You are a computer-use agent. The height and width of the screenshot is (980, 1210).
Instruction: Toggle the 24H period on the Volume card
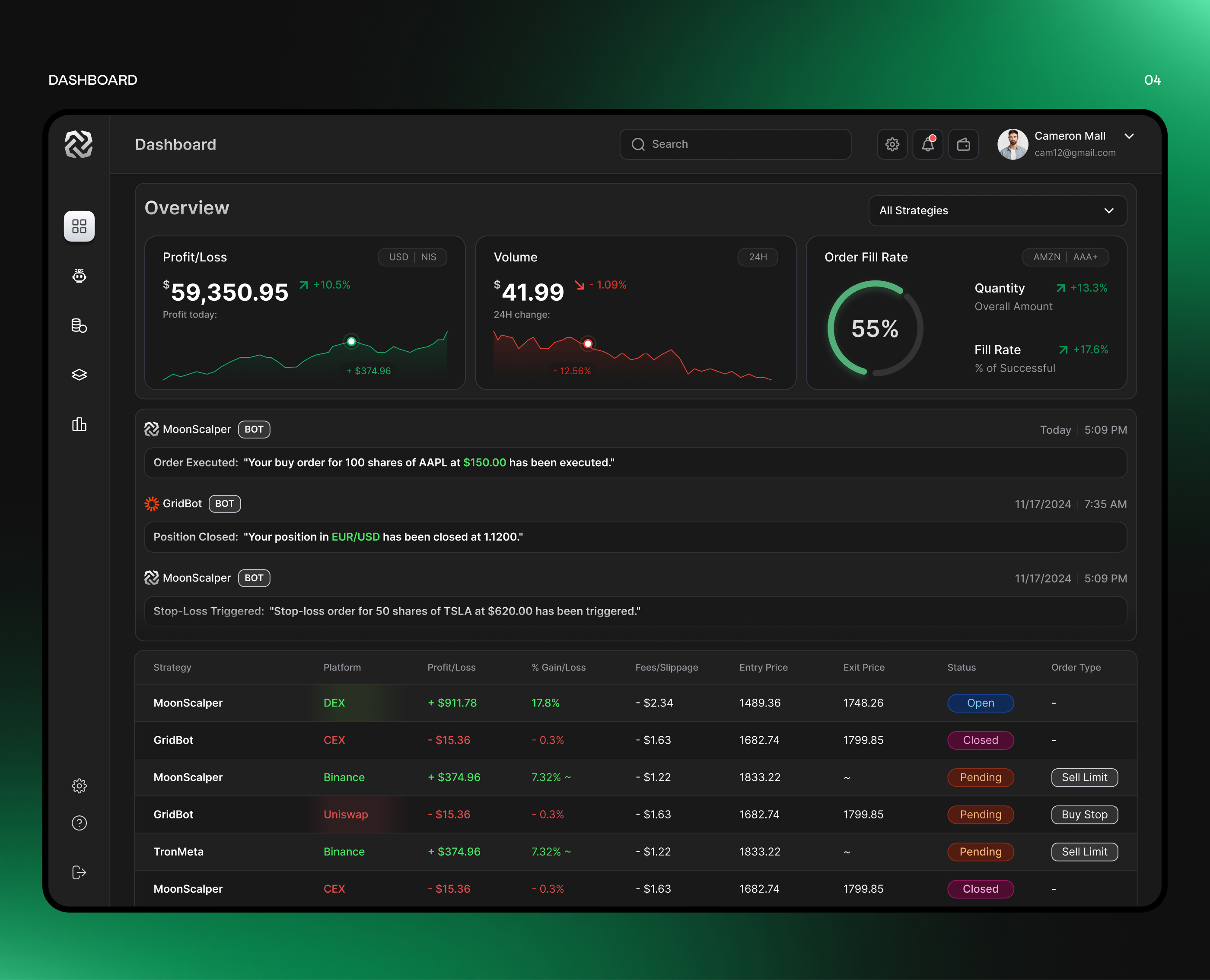pyautogui.click(x=758, y=257)
